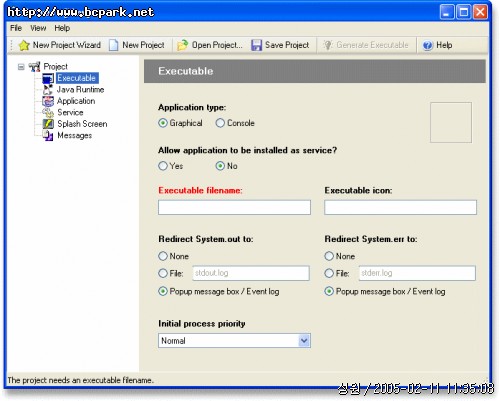Screen dimensions: 500x401
Task: Click the Save Project floppy disk icon
Action: (256, 45)
